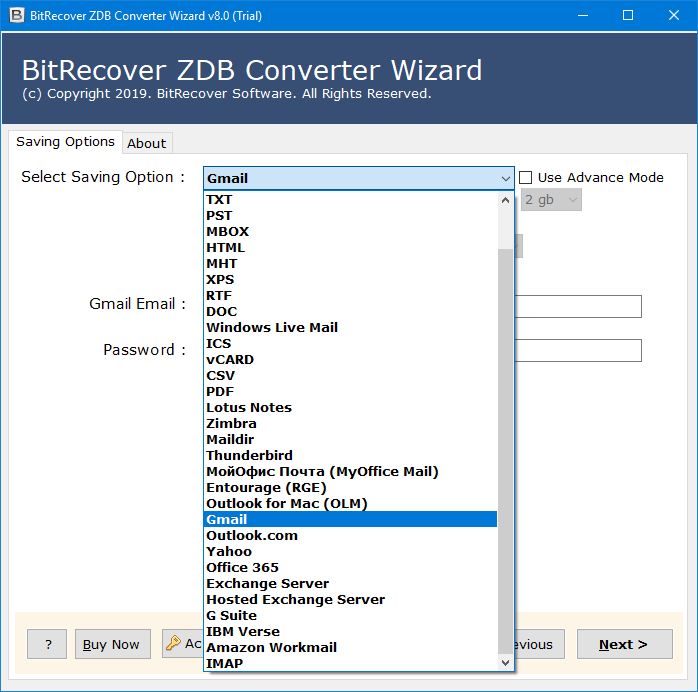This screenshot has width=698, height=692.
Task: Select МойОфис Почта (MyOffice Mail) option
Action: 350,472
